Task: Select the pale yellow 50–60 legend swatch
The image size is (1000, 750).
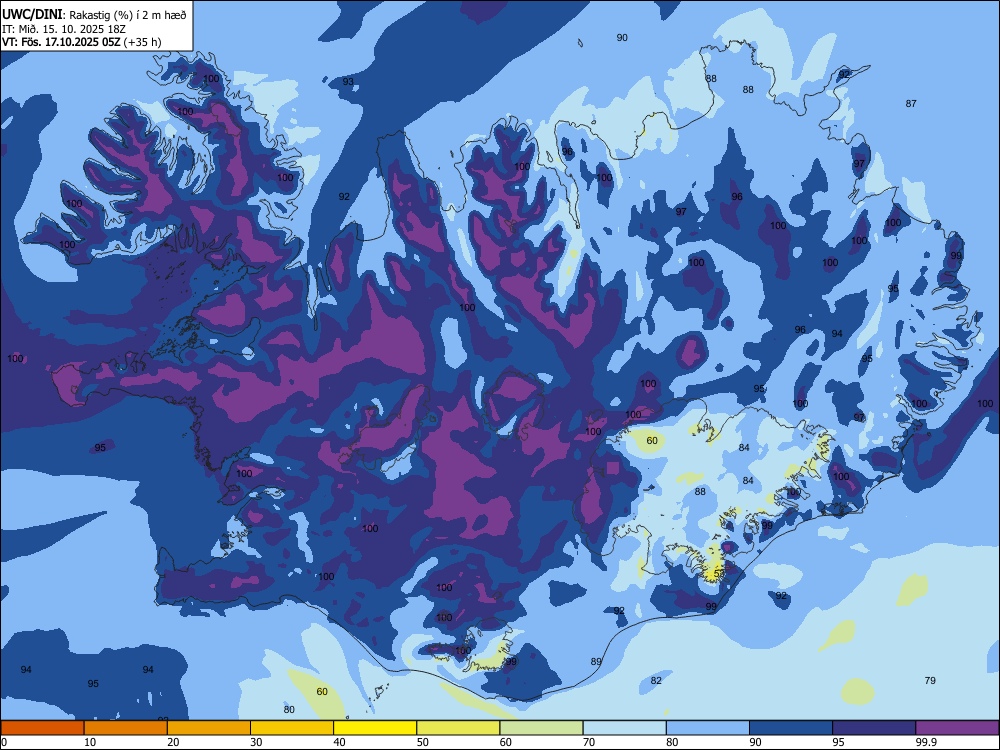Action: pos(458,728)
